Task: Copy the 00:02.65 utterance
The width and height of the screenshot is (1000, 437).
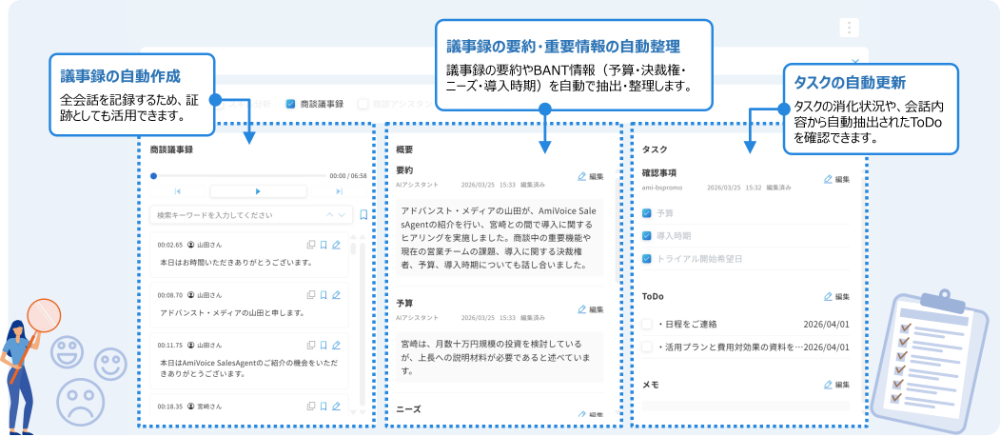Action: click(311, 244)
